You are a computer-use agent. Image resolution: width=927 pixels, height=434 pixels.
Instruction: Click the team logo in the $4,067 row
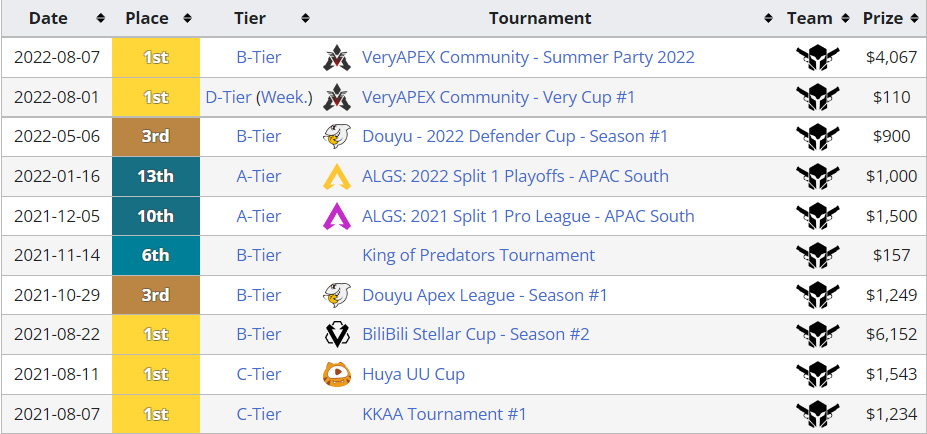(818, 58)
